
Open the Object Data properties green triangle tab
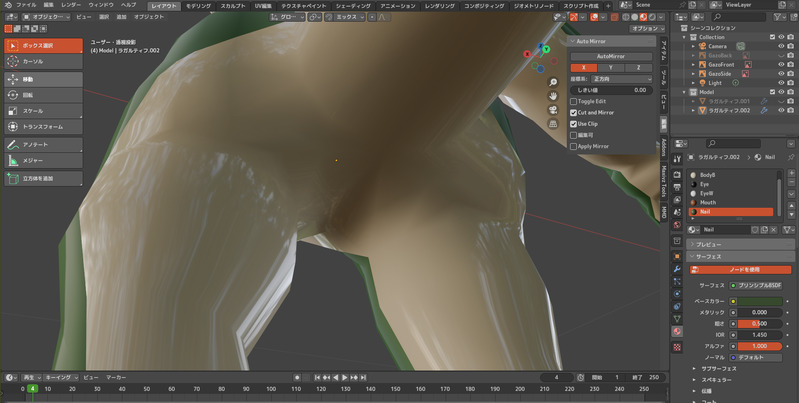coord(677,318)
